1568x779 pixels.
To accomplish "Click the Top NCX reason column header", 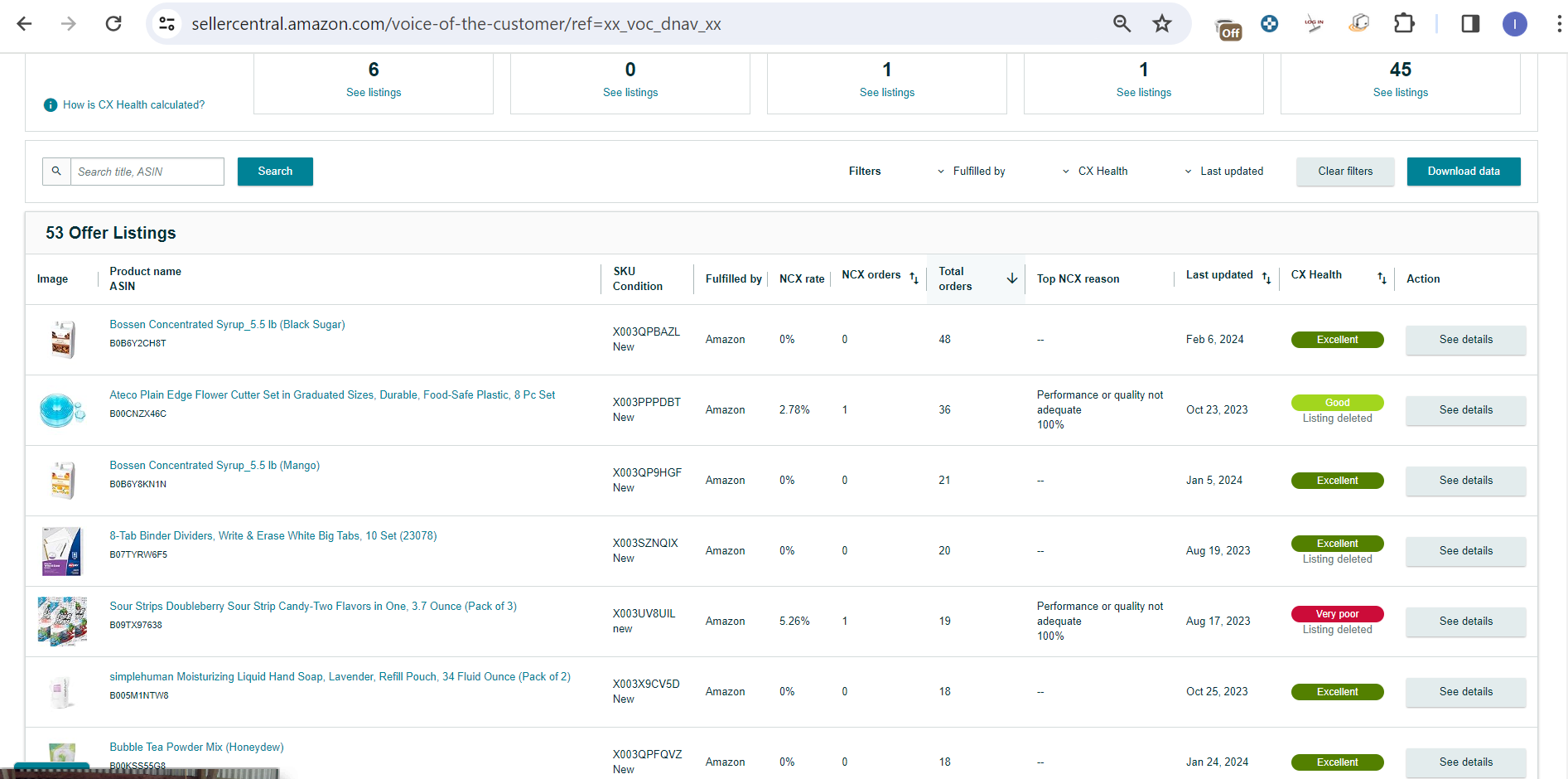I will coord(1078,279).
